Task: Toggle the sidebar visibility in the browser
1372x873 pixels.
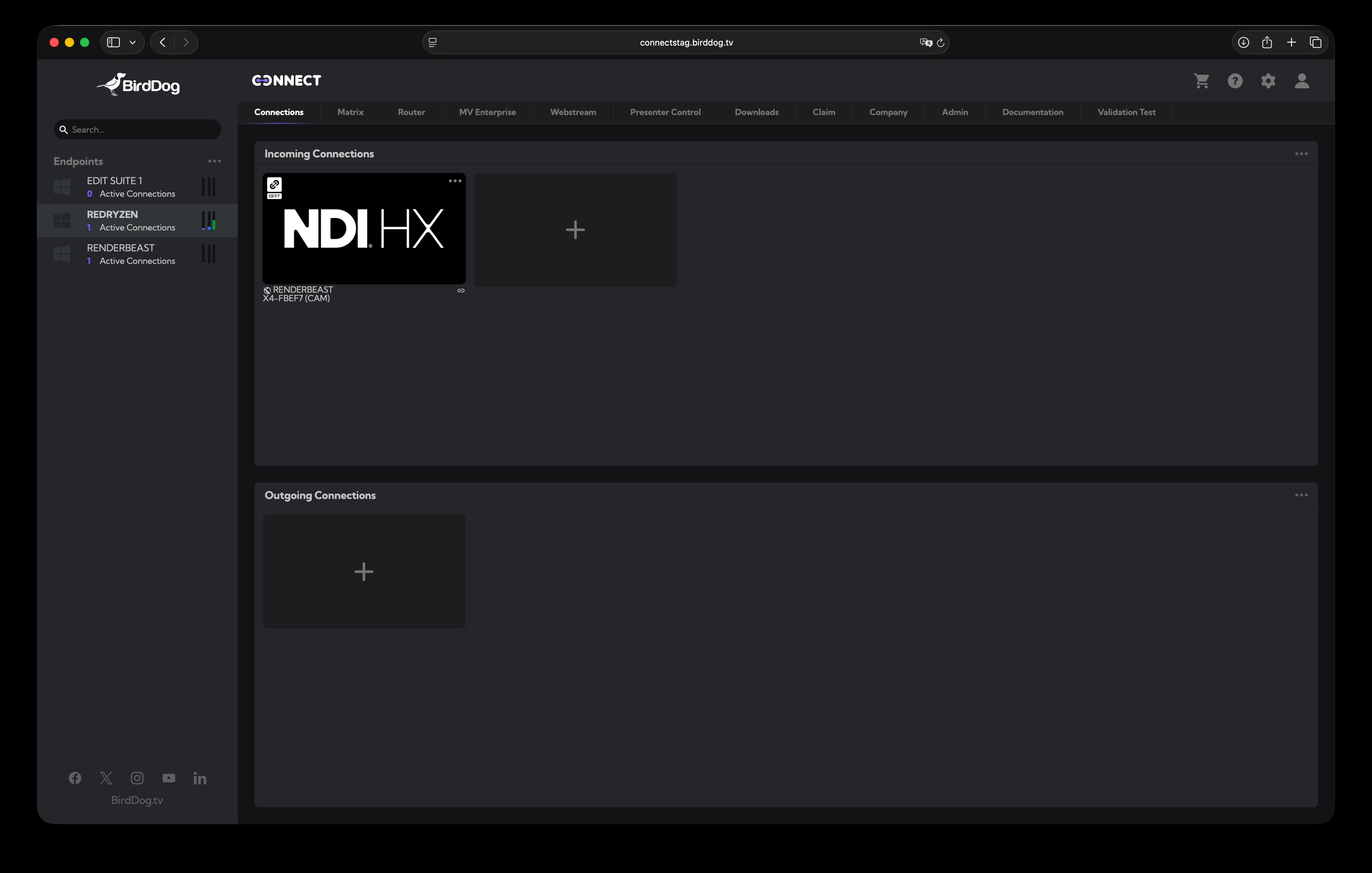Action: click(113, 42)
